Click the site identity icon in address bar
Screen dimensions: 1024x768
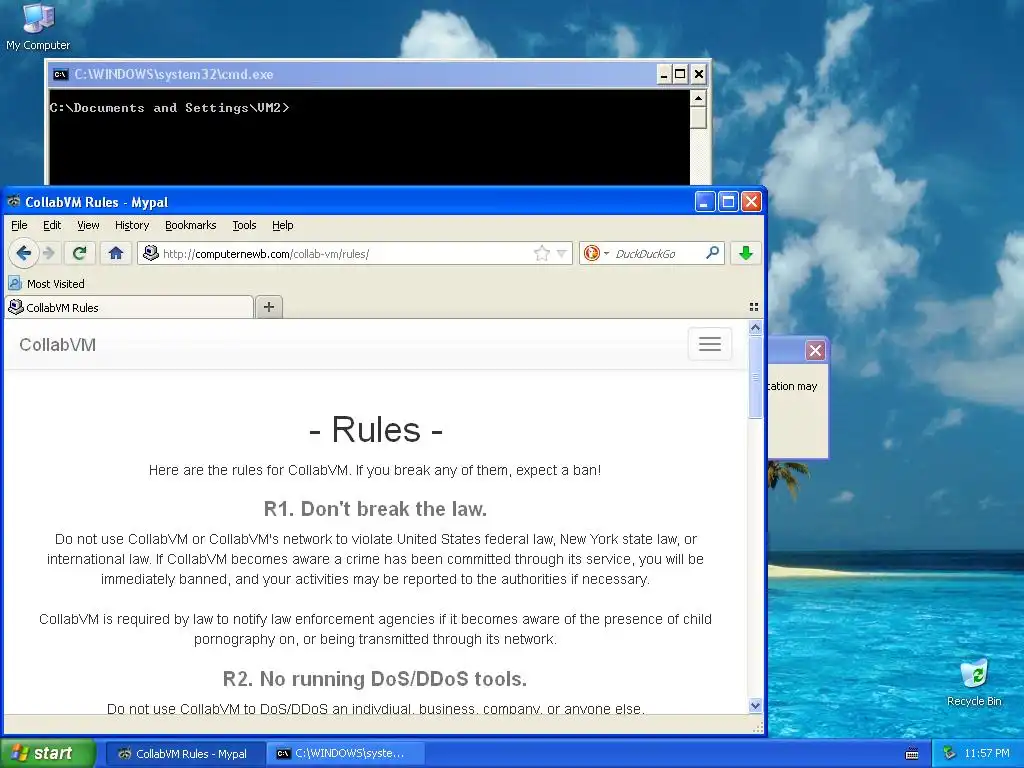click(151, 253)
